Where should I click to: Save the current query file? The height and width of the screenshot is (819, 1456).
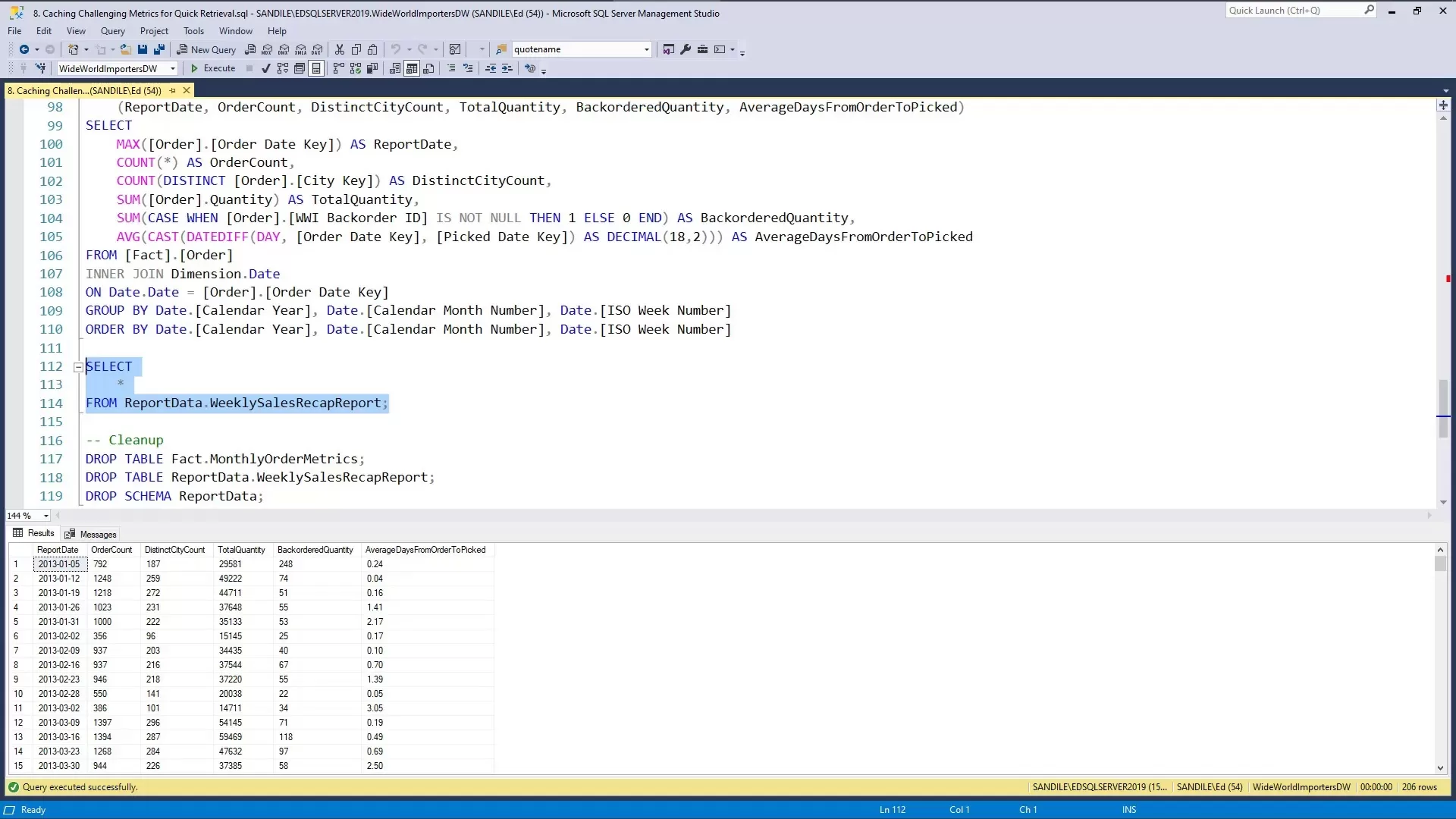(x=143, y=49)
